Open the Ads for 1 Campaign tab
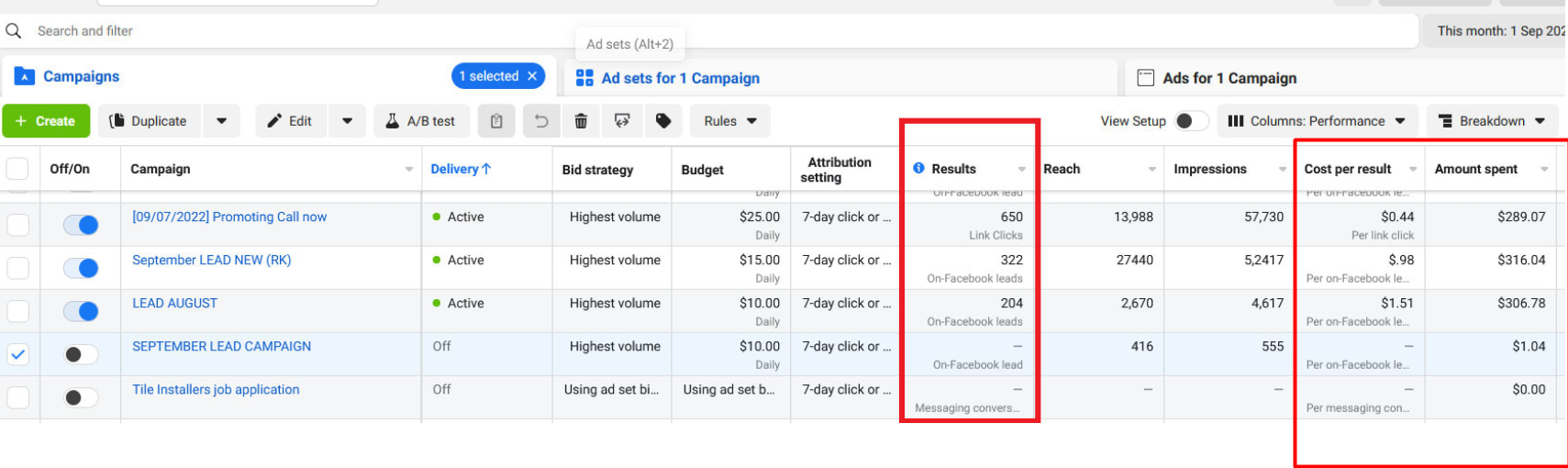The height and width of the screenshot is (468, 1568). click(x=1229, y=78)
